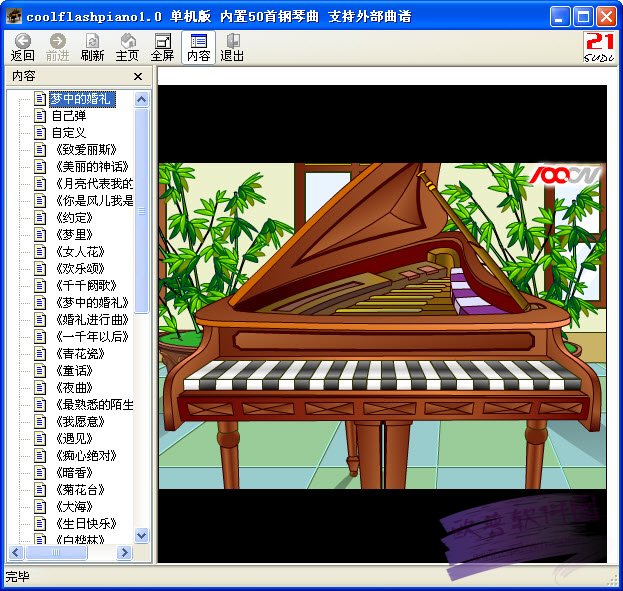623x591 pixels.
Task: Select the song 《约定》
Action: click(x=74, y=218)
